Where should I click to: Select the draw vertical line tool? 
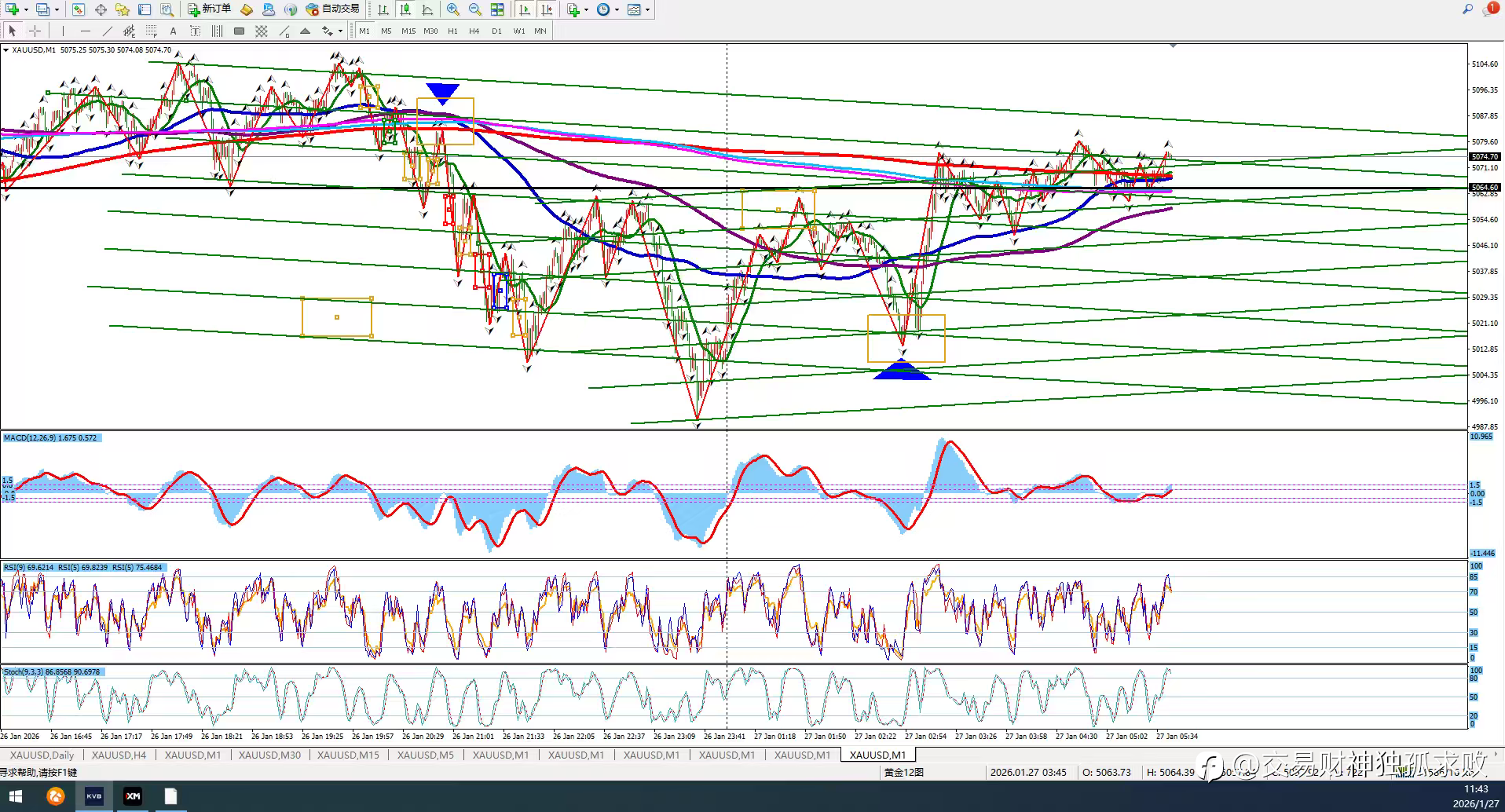pos(63,31)
